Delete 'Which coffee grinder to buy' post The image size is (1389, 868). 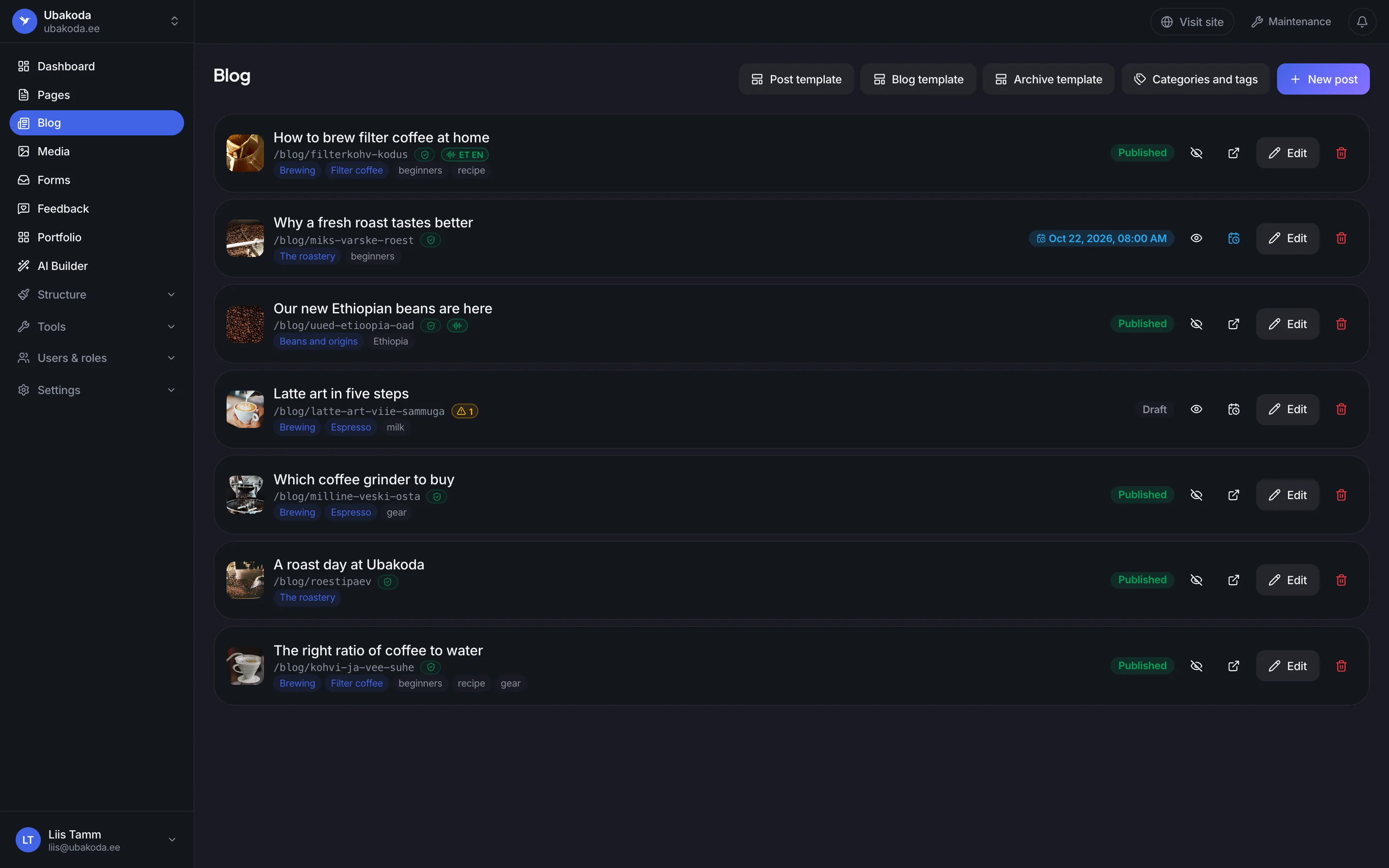[1341, 495]
